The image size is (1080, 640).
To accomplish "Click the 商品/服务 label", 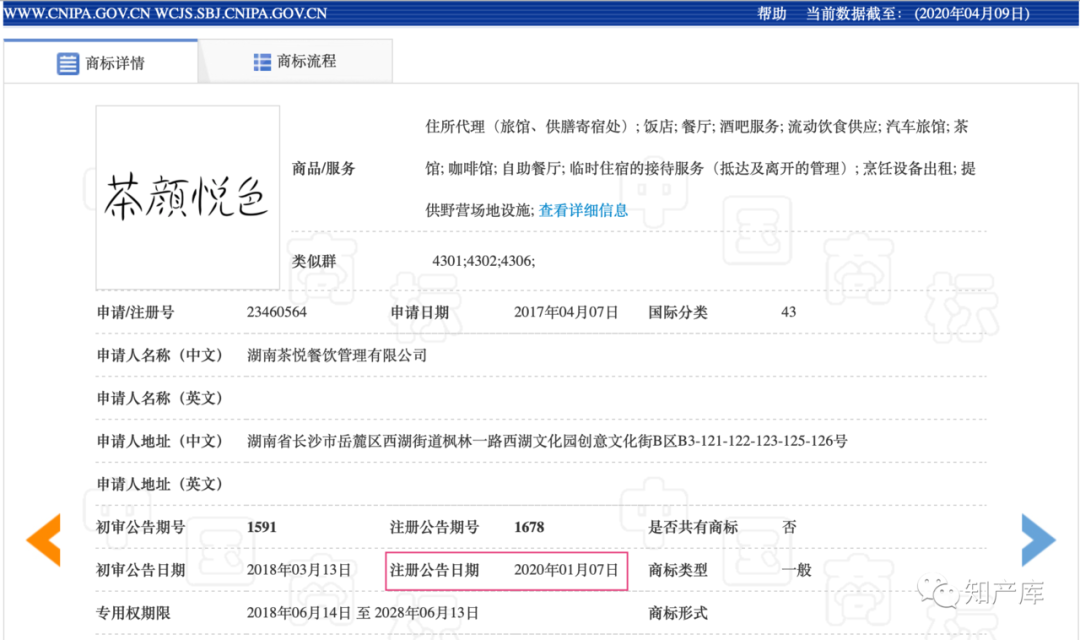I will click(x=323, y=168).
